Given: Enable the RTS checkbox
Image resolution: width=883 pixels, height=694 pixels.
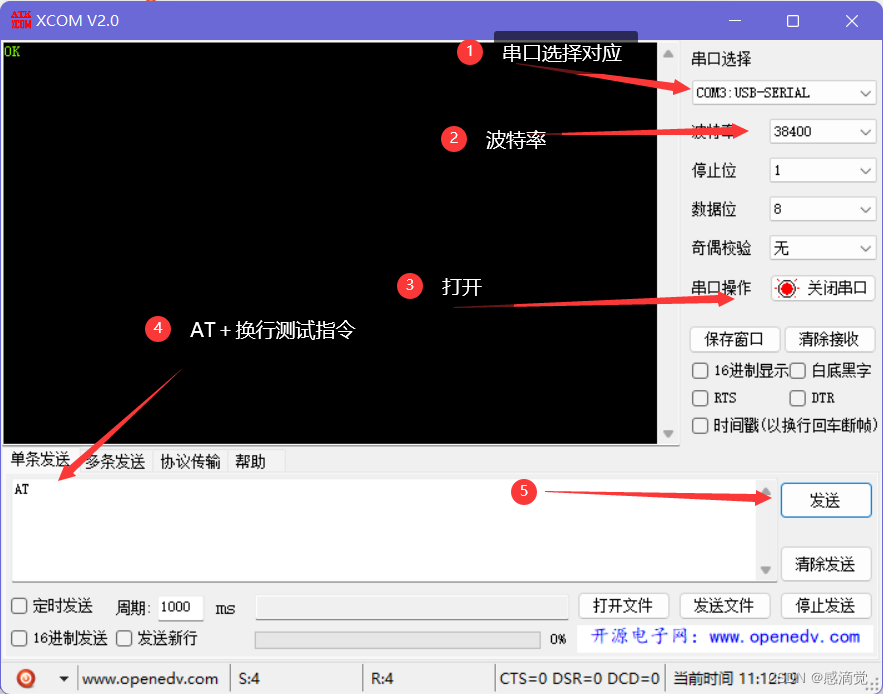Looking at the screenshot, I should click(x=700, y=398).
